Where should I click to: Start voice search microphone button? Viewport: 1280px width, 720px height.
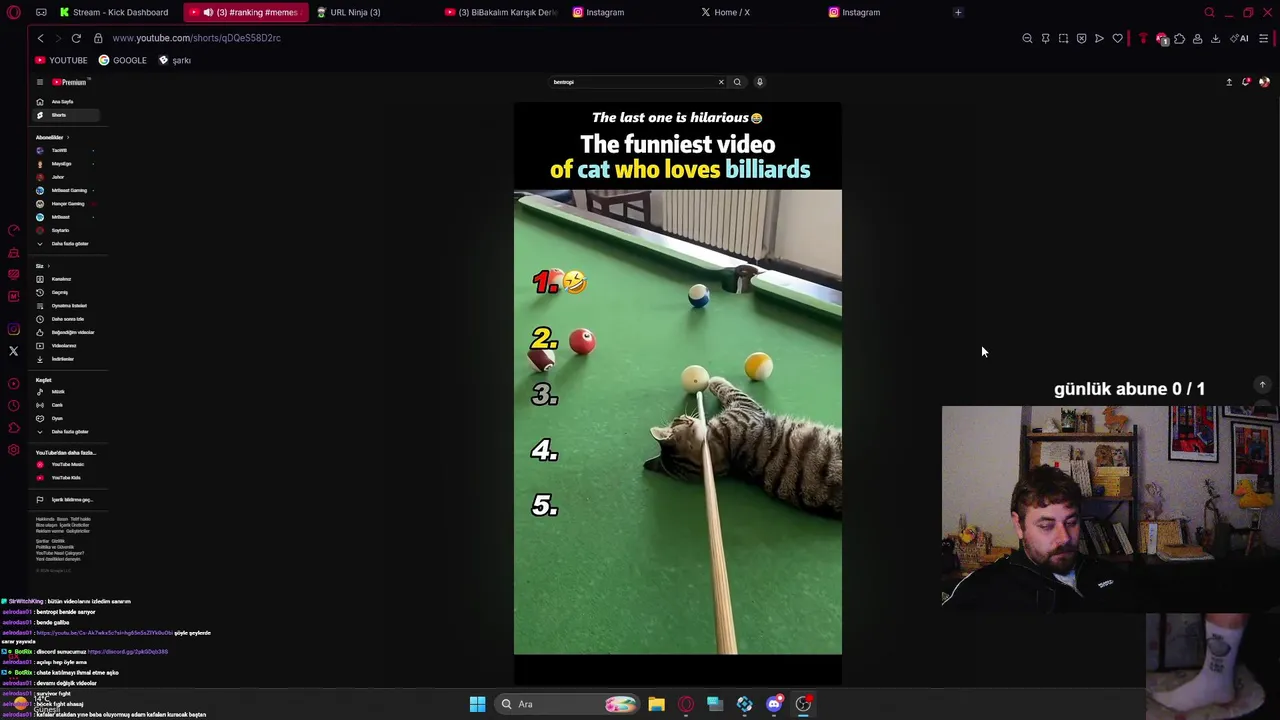(759, 82)
